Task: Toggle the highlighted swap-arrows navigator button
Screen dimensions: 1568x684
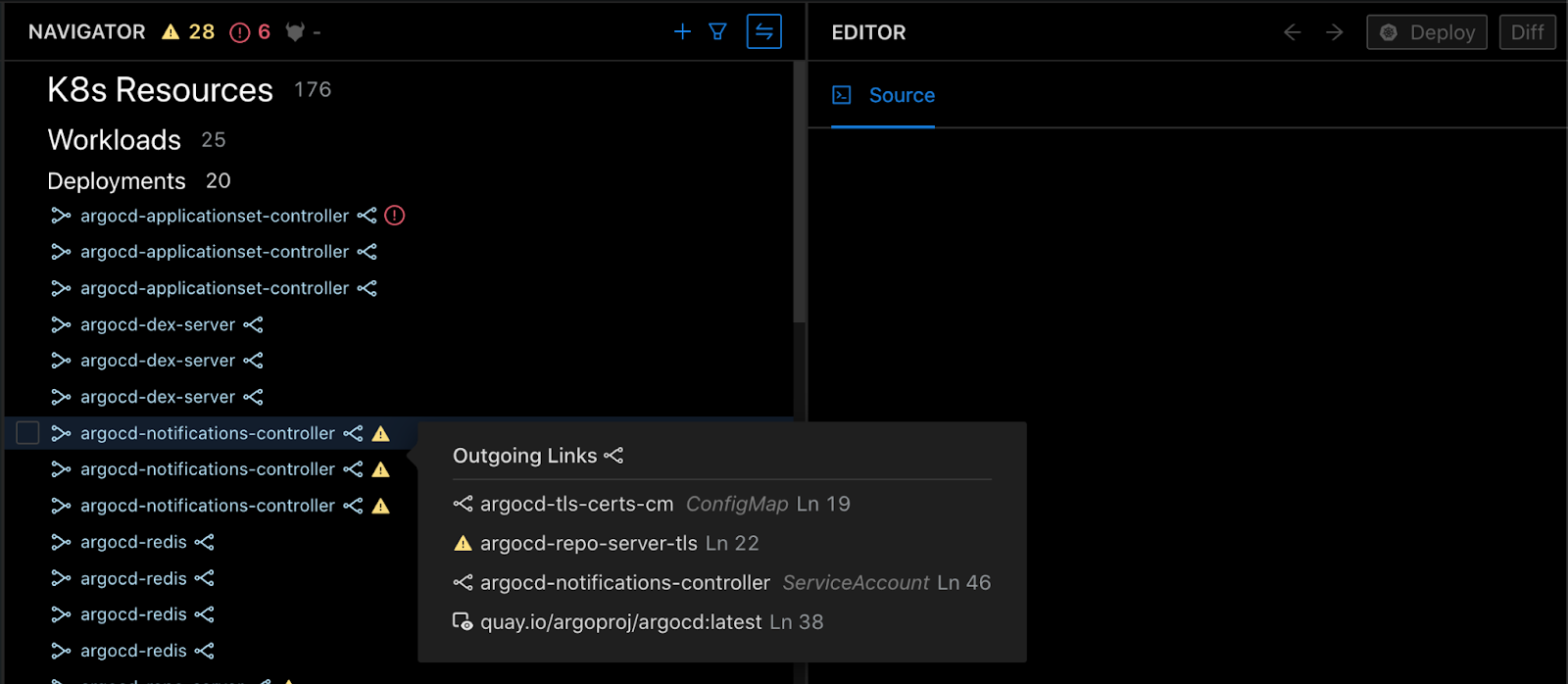Action: (x=764, y=31)
